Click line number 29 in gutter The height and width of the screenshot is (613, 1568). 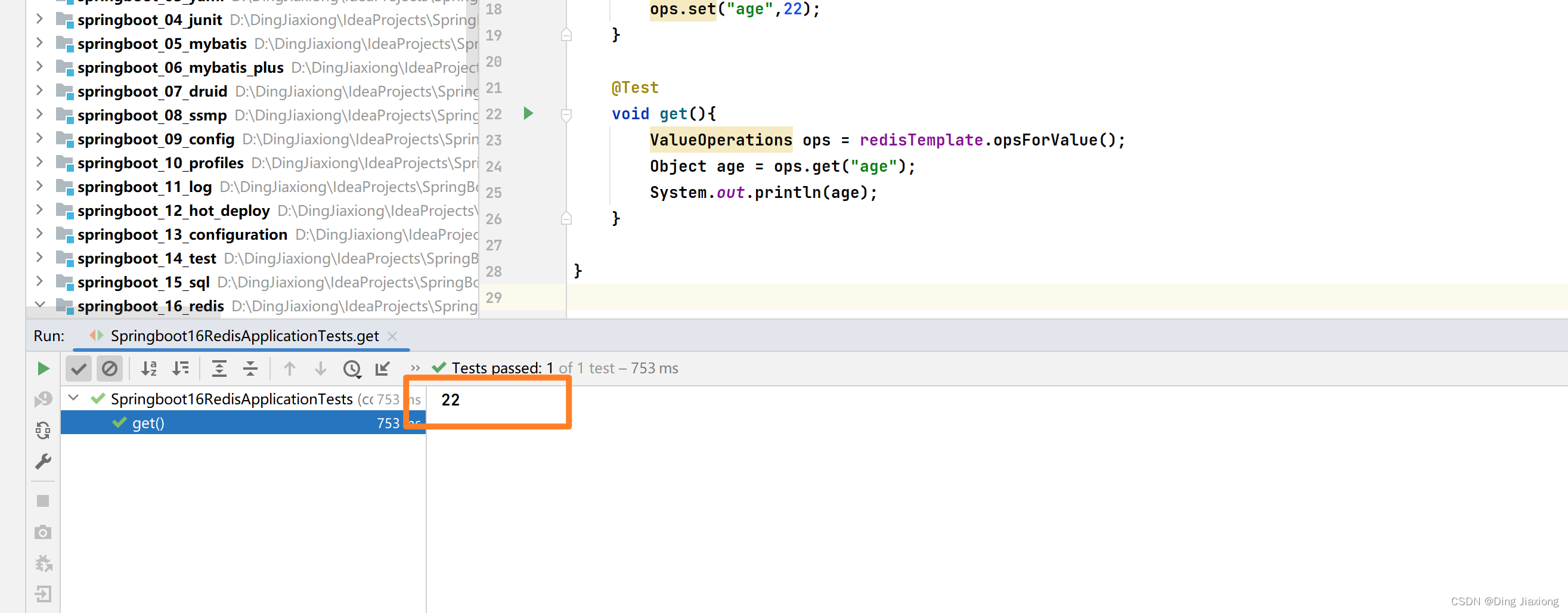point(494,298)
